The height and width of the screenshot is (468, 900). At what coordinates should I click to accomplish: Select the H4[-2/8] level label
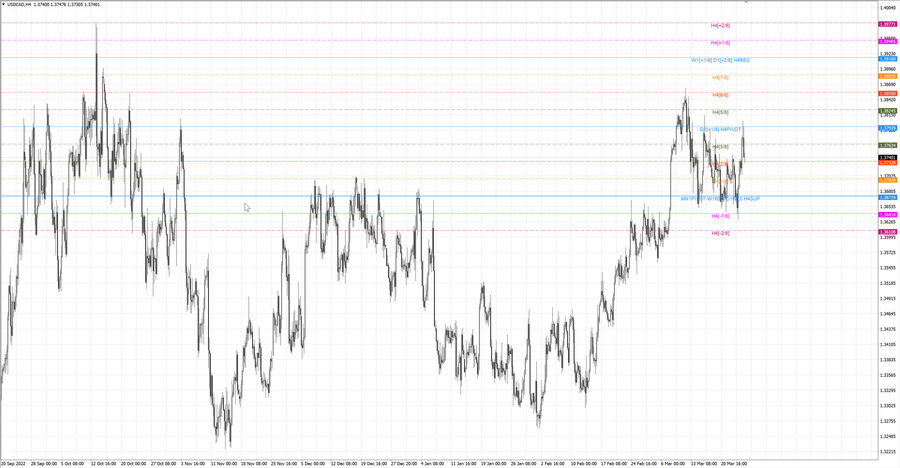pyautogui.click(x=720, y=233)
